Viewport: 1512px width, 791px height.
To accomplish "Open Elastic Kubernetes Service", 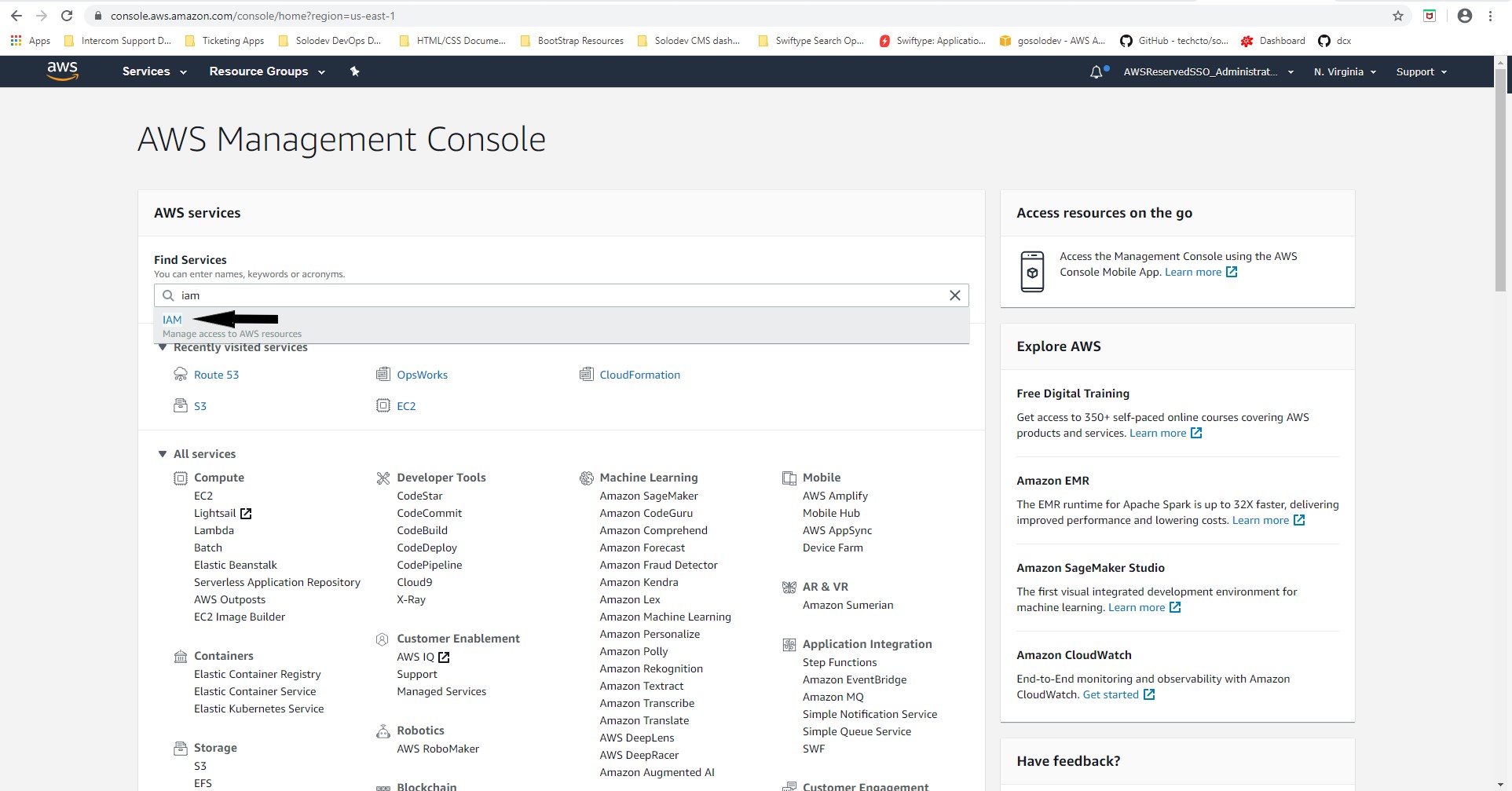I will point(258,709).
